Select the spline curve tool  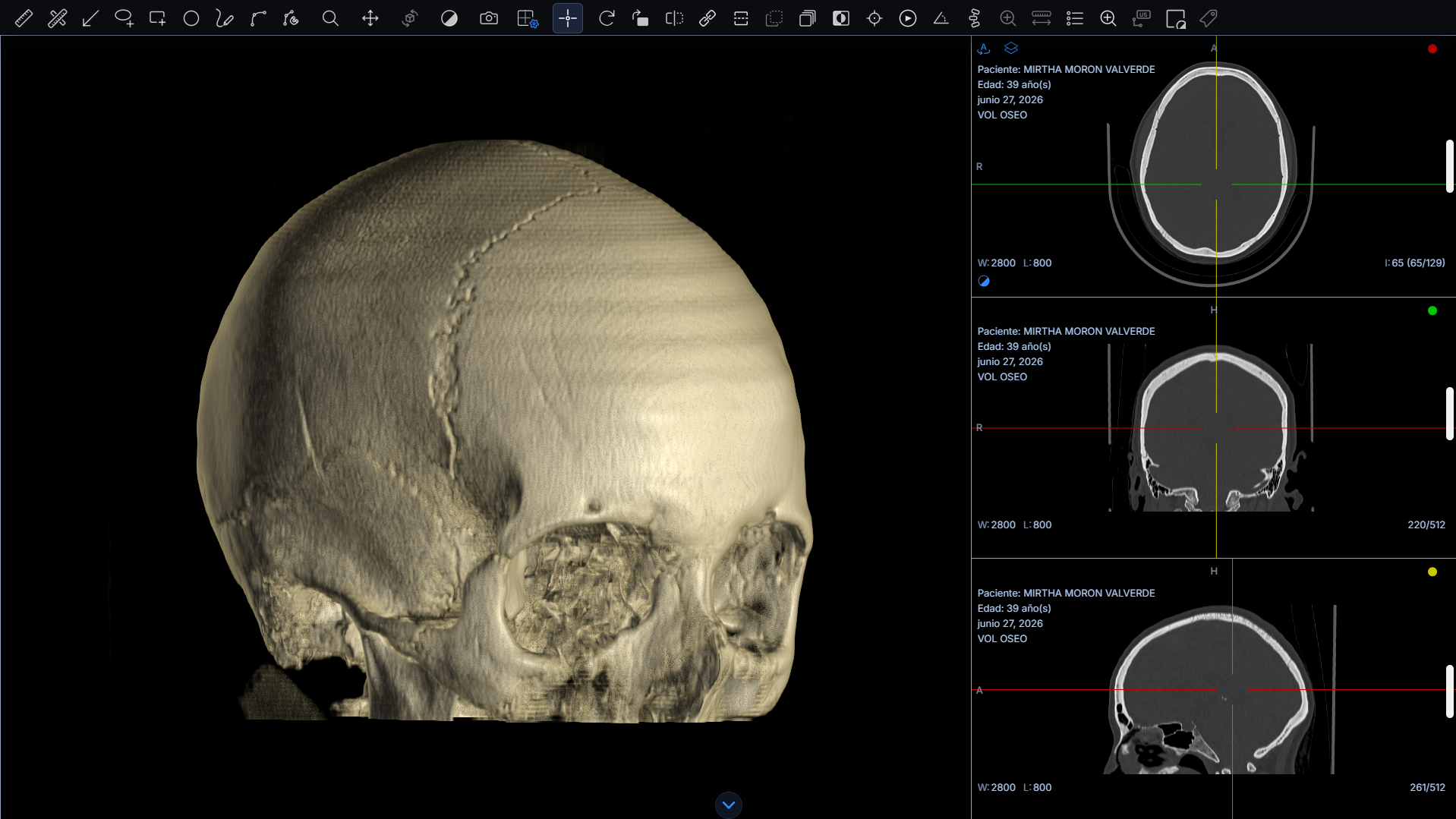pos(257,18)
